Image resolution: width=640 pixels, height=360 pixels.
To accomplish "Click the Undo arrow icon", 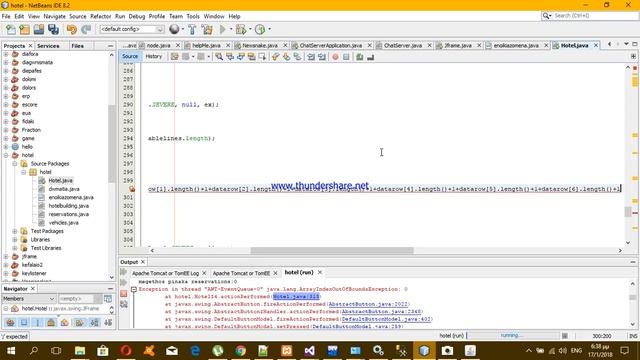I will tap(72, 29).
